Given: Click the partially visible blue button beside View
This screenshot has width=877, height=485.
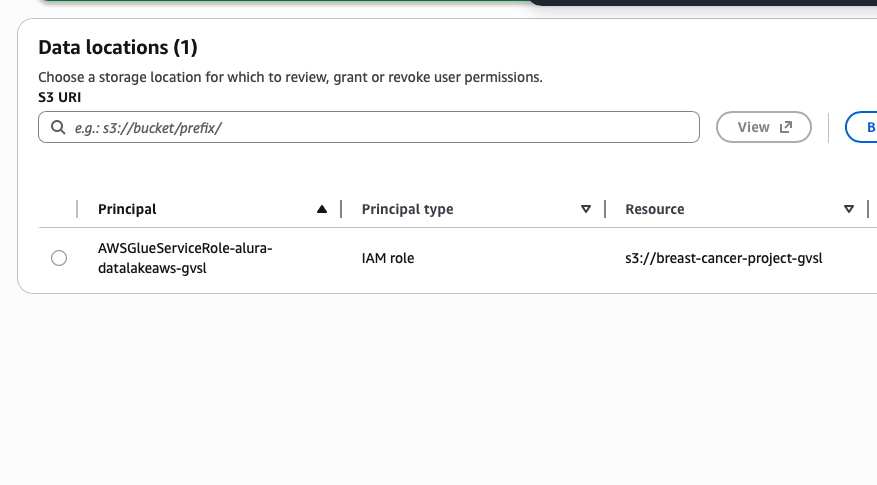Looking at the screenshot, I should (866, 127).
